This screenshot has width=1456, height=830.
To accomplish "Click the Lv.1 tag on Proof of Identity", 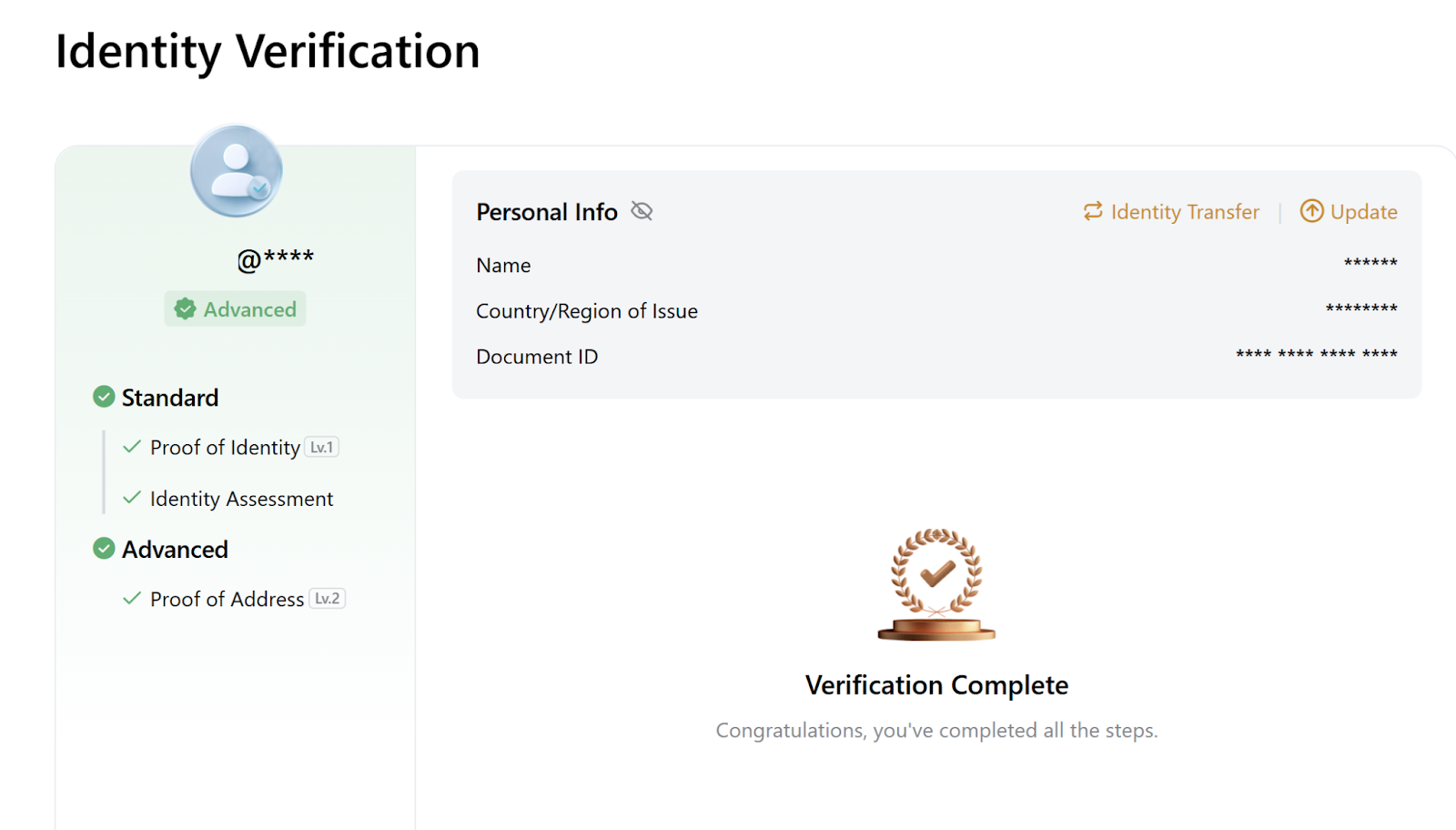I will pos(321,447).
